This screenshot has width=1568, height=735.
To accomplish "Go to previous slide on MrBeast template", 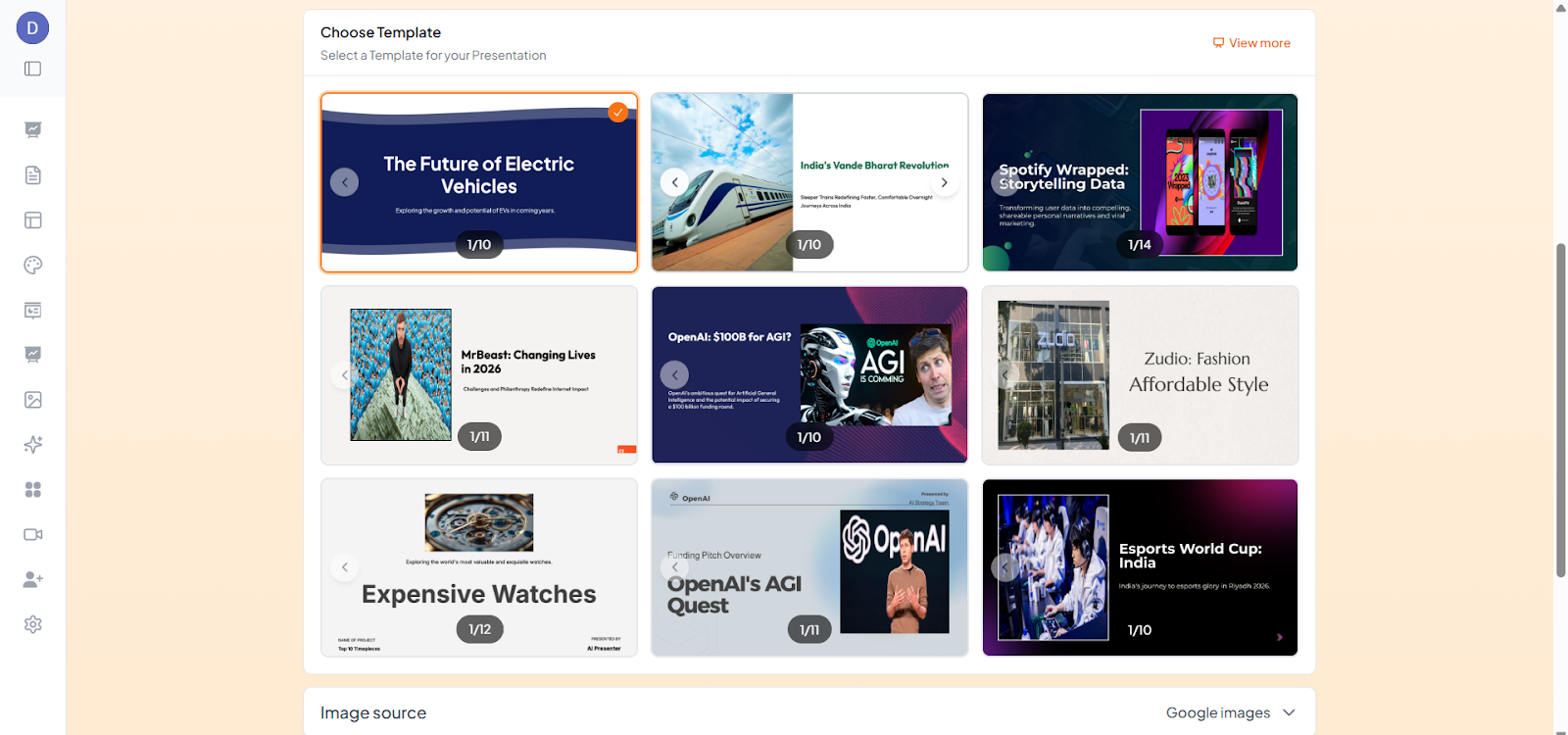I will point(344,374).
